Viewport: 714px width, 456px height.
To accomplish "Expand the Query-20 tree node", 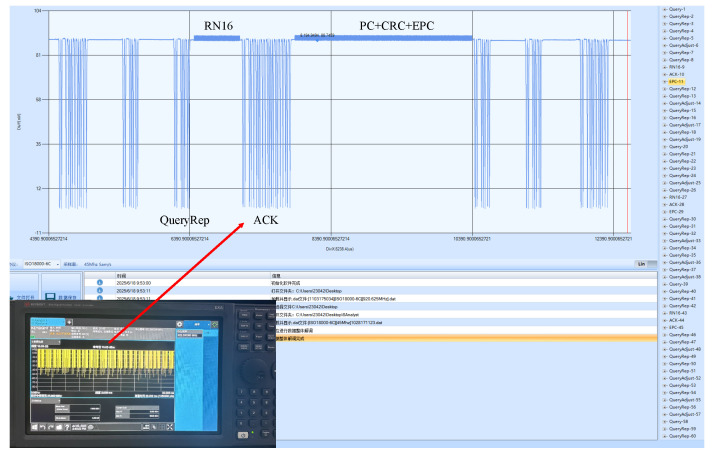I will point(665,147).
